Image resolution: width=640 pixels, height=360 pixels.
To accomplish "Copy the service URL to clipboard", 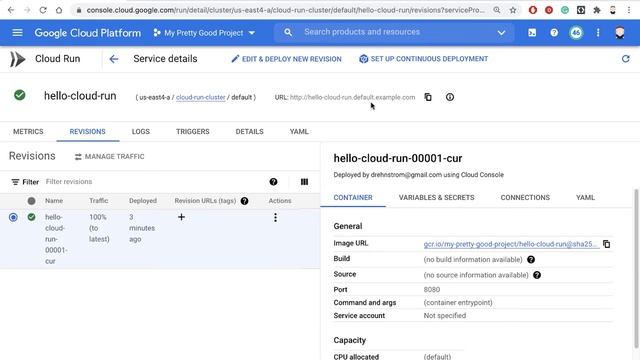I will pos(428,97).
